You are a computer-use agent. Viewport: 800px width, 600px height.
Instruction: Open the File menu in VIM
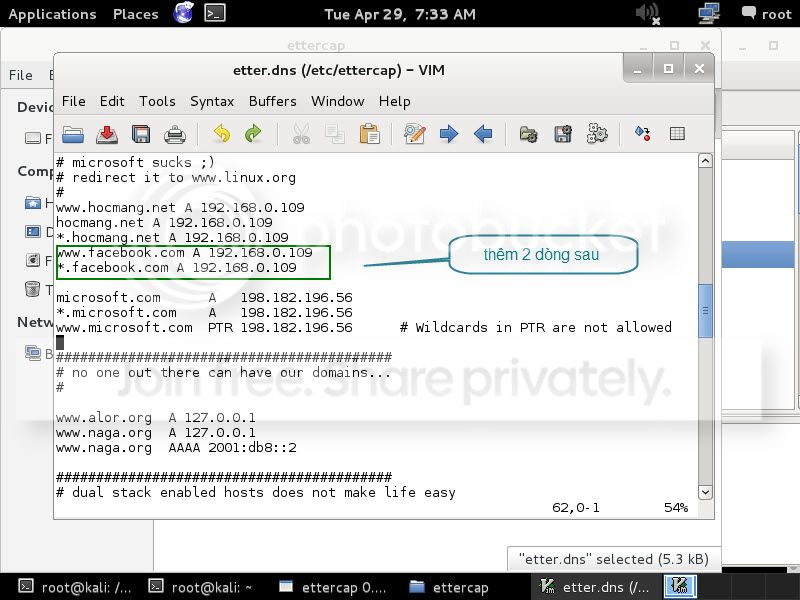coord(73,101)
